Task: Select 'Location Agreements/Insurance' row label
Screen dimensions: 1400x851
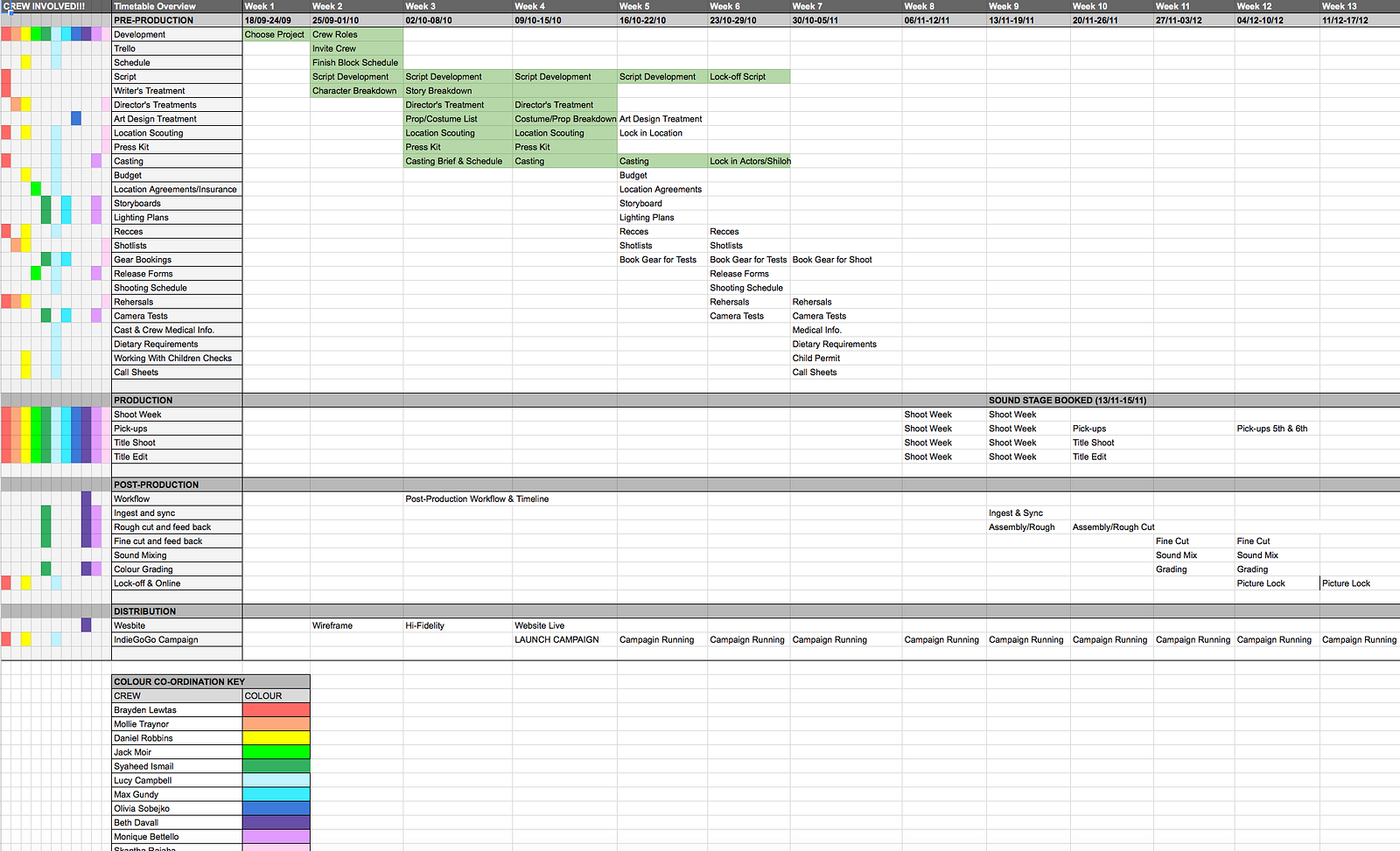Action: [177, 189]
